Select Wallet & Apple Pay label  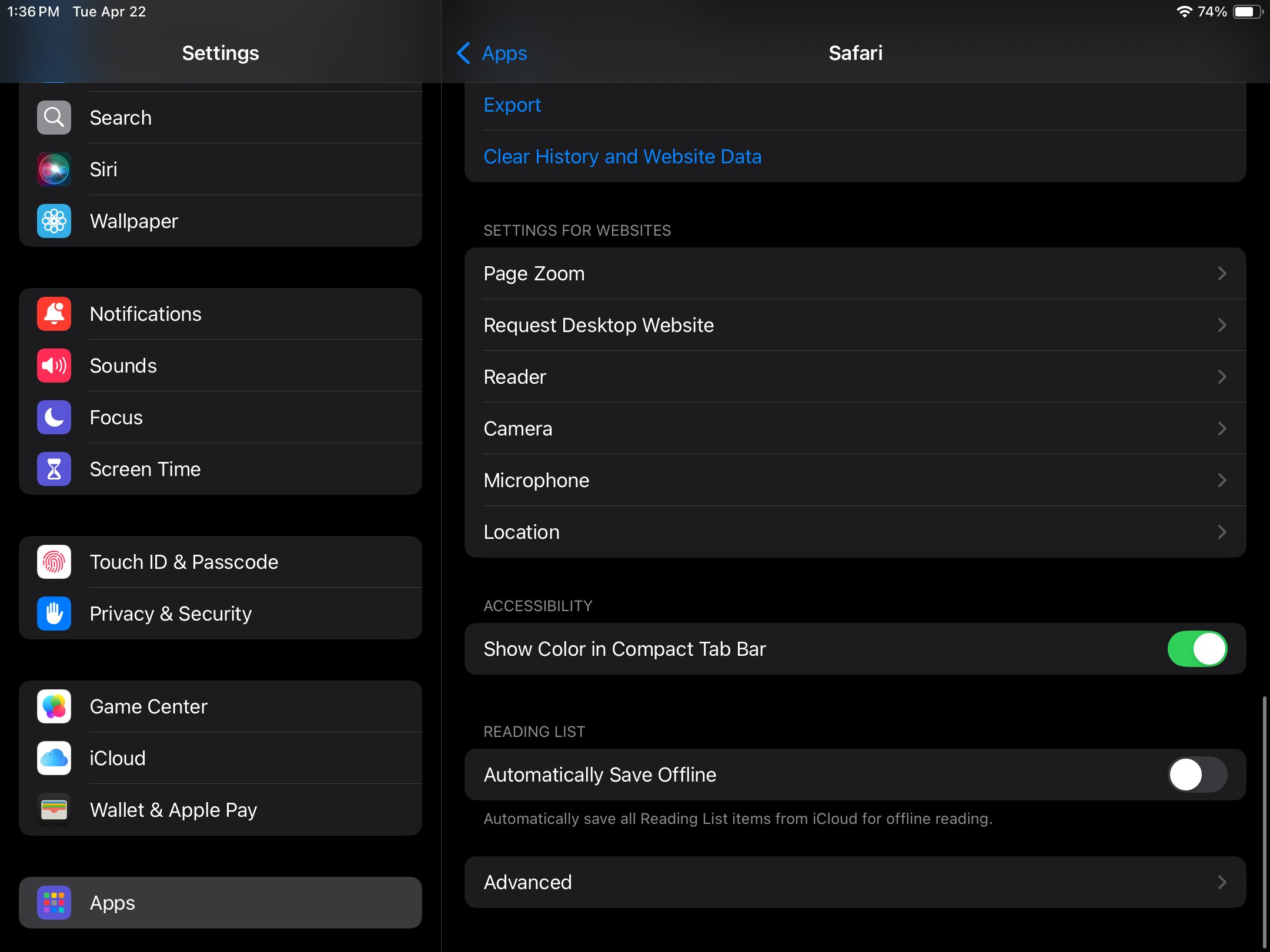coord(173,810)
